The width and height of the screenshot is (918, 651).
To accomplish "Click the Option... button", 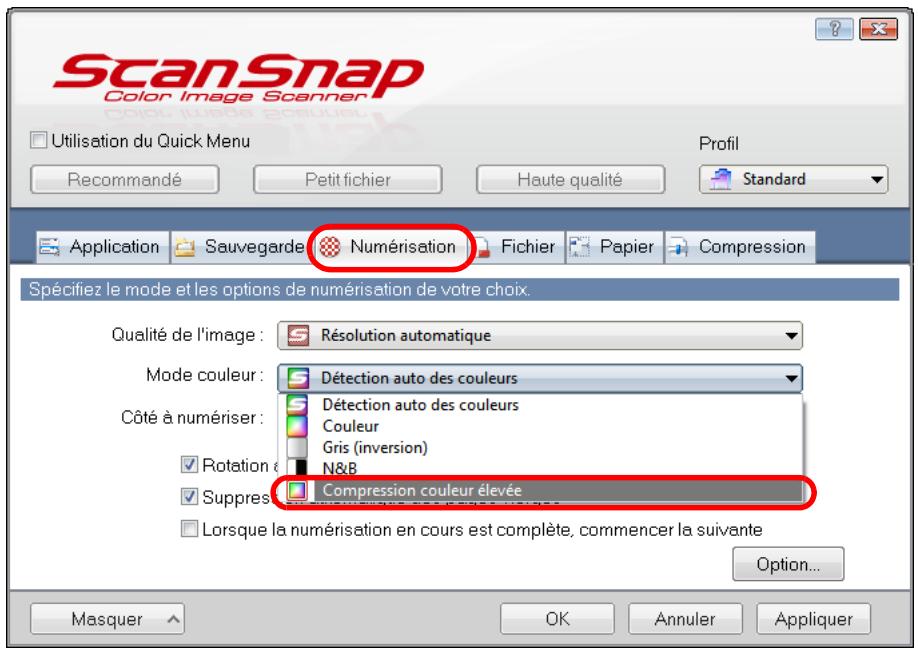I will click(788, 564).
